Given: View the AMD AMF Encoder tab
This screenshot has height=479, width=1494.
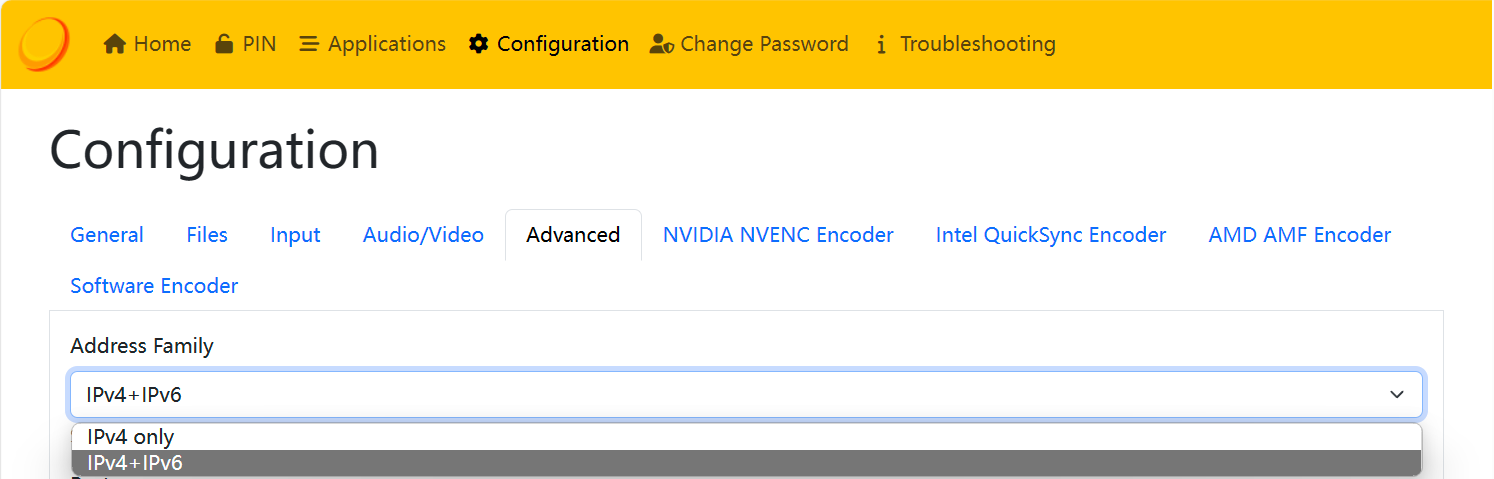Looking at the screenshot, I should (1299, 235).
